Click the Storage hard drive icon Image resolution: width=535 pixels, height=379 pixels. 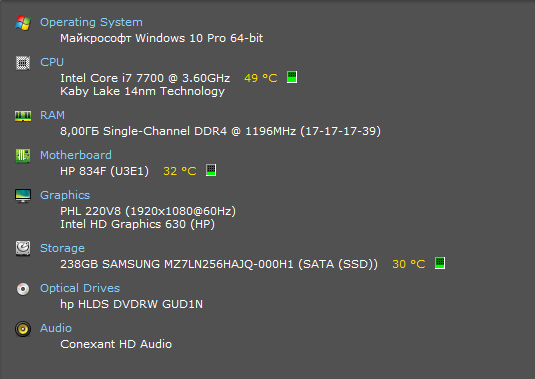(23, 248)
